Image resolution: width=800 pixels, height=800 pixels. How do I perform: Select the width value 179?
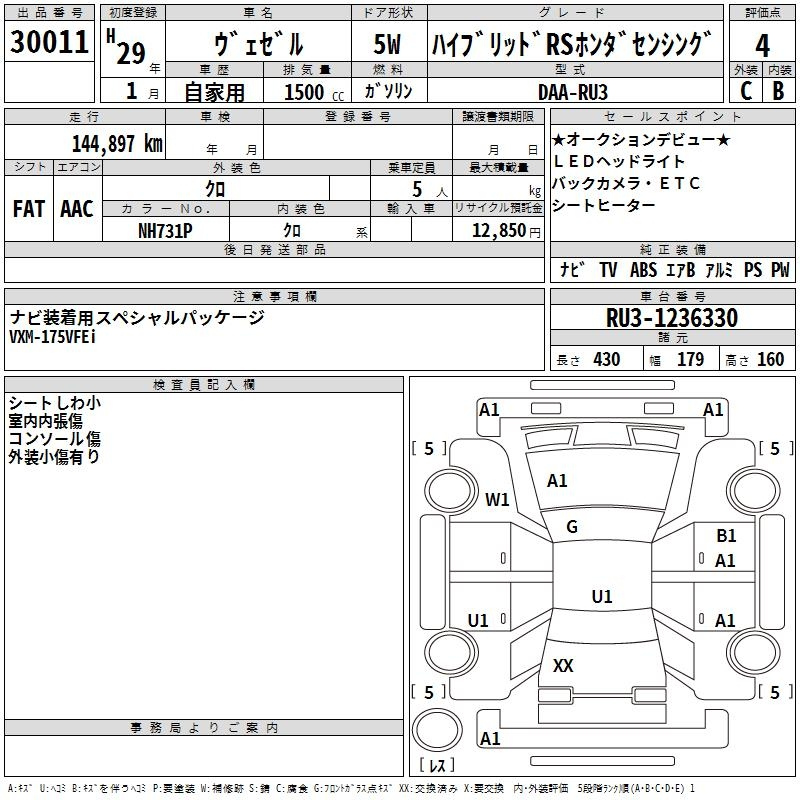[690, 360]
